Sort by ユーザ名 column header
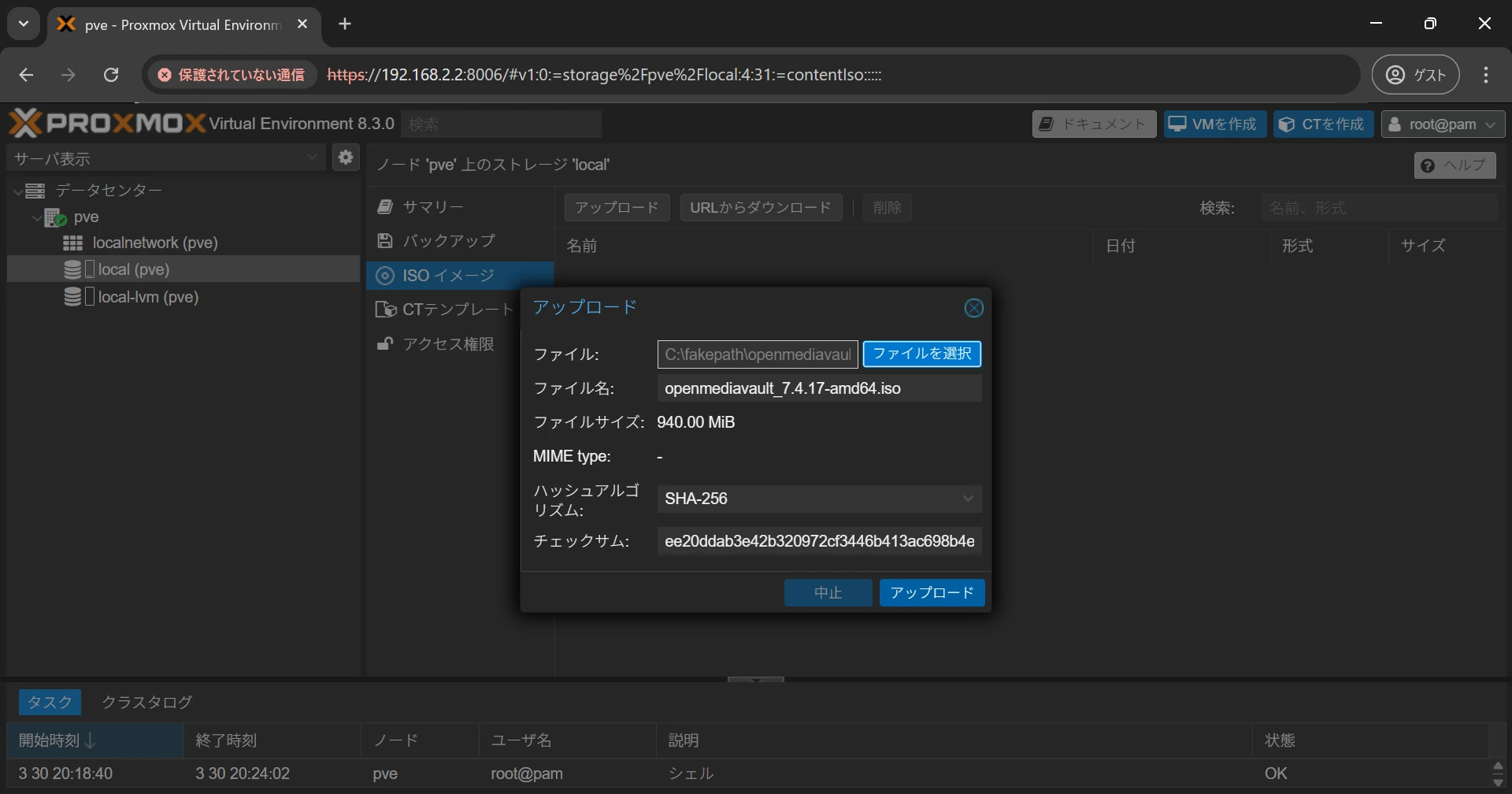The height and width of the screenshot is (794, 1512). (x=568, y=740)
